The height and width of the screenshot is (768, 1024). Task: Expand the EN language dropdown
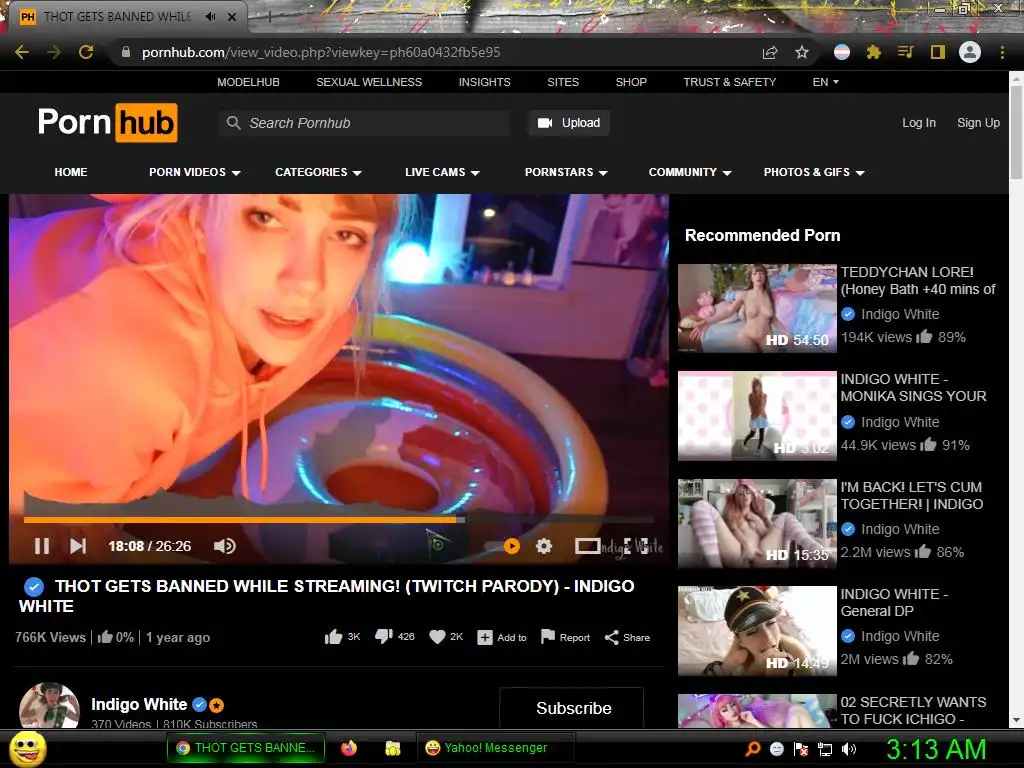[x=825, y=82]
